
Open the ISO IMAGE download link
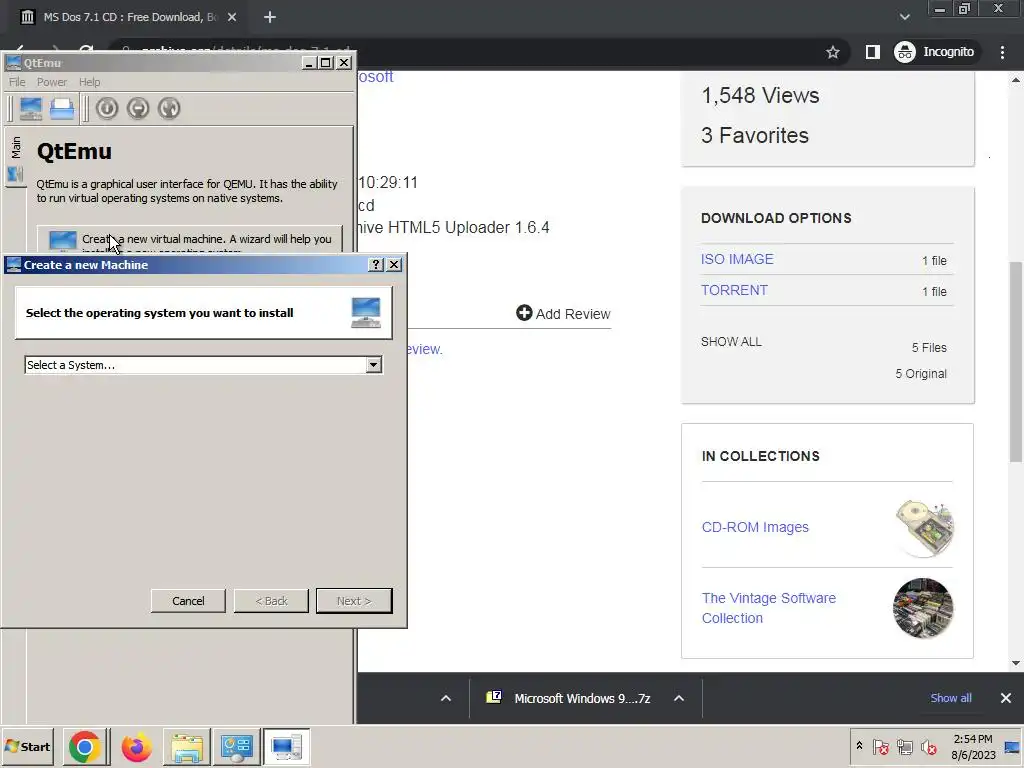click(x=737, y=259)
